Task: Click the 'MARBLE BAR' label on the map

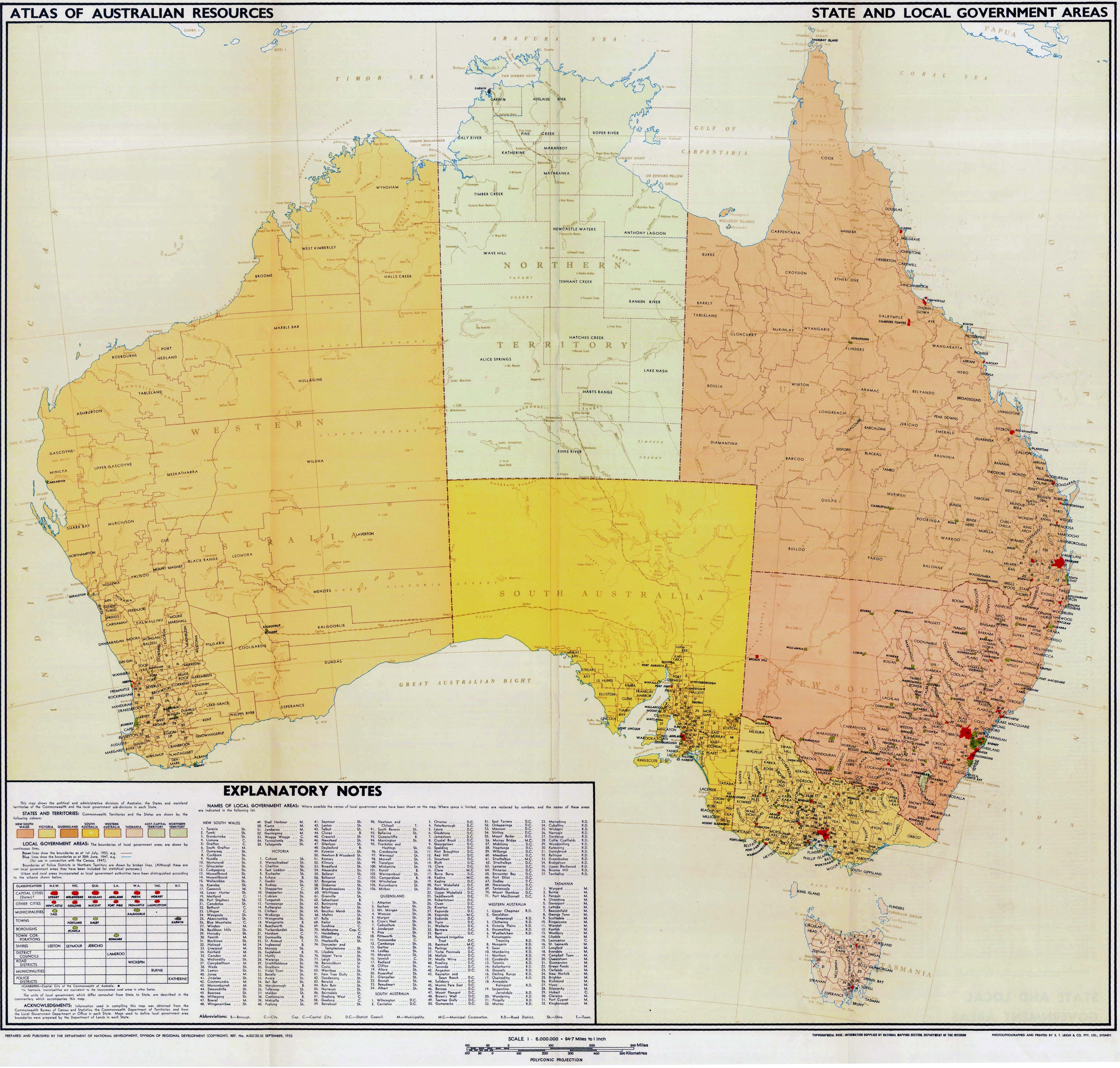Action: [286, 327]
